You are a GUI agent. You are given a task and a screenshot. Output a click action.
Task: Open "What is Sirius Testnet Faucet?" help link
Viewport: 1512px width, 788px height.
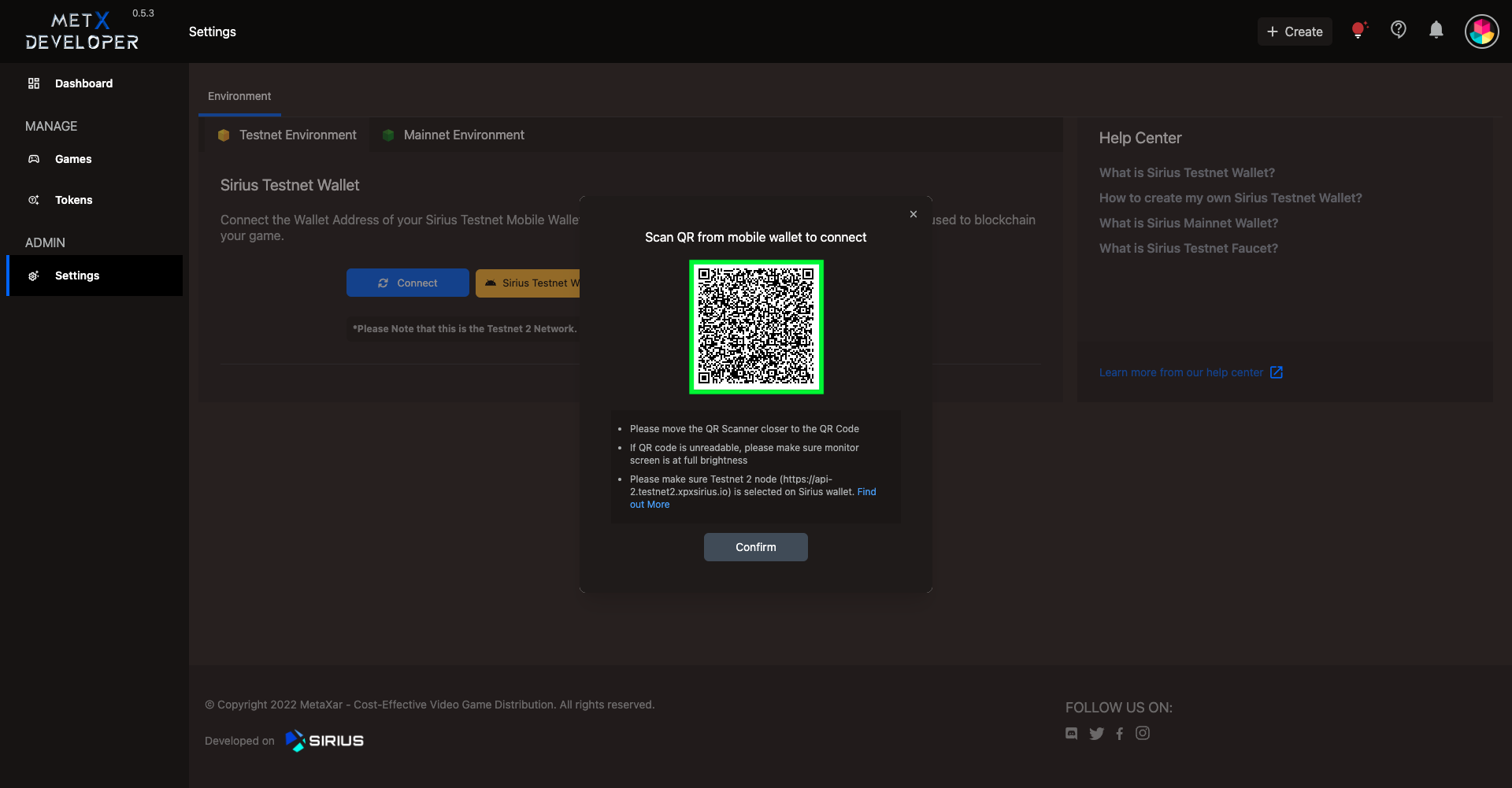click(1188, 248)
